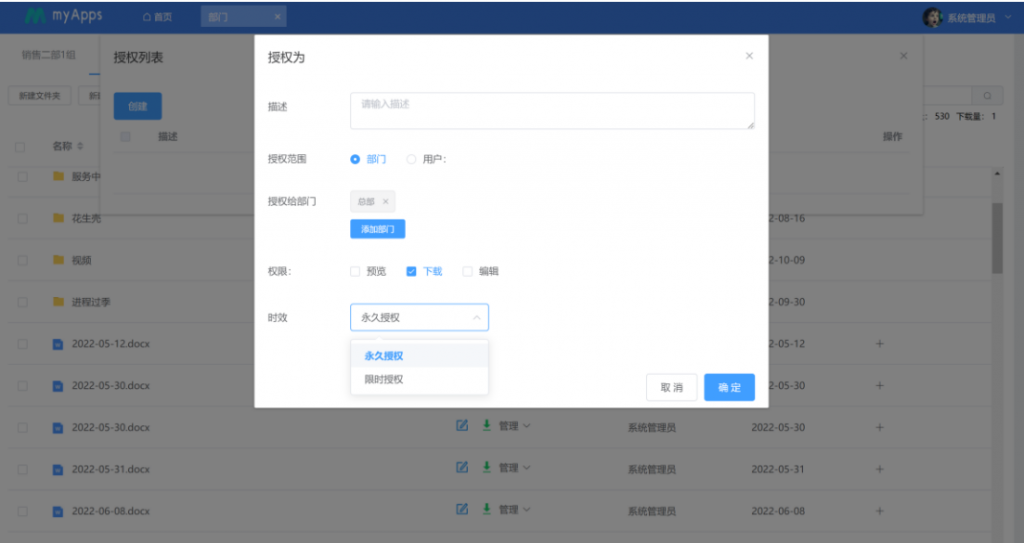Uncheck the 下载 permission checkbox
Viewport: 1024px width, 543px height.
point(411,271)
